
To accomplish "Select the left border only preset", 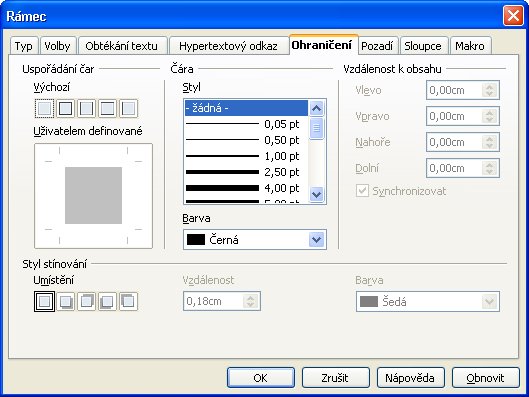I will point(128,109).
